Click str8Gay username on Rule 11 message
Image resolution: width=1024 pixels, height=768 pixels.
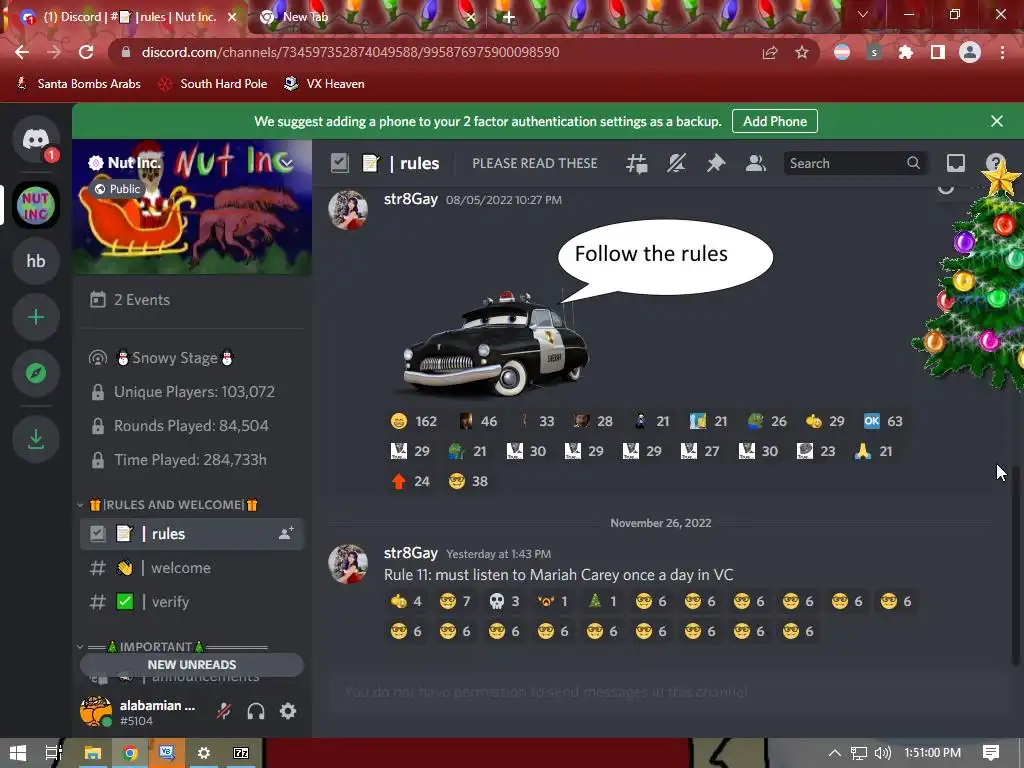point(411,553)
